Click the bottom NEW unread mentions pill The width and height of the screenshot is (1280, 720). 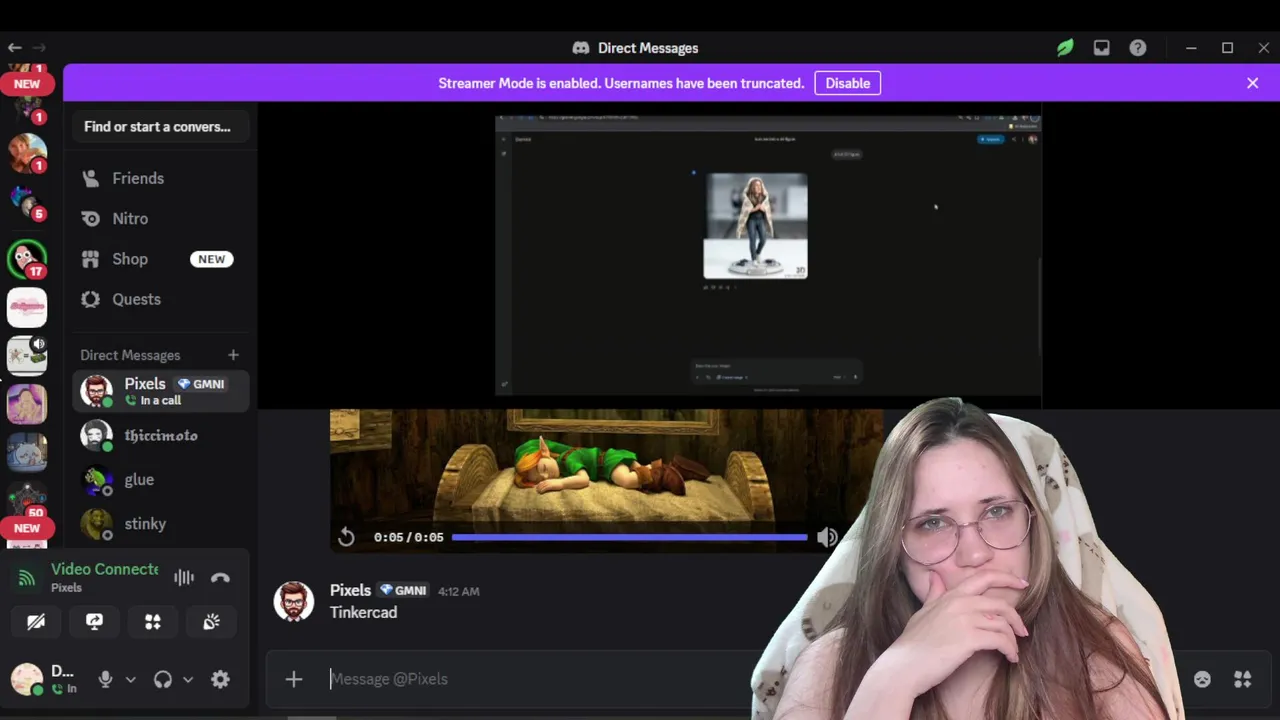tap(27, 528)
